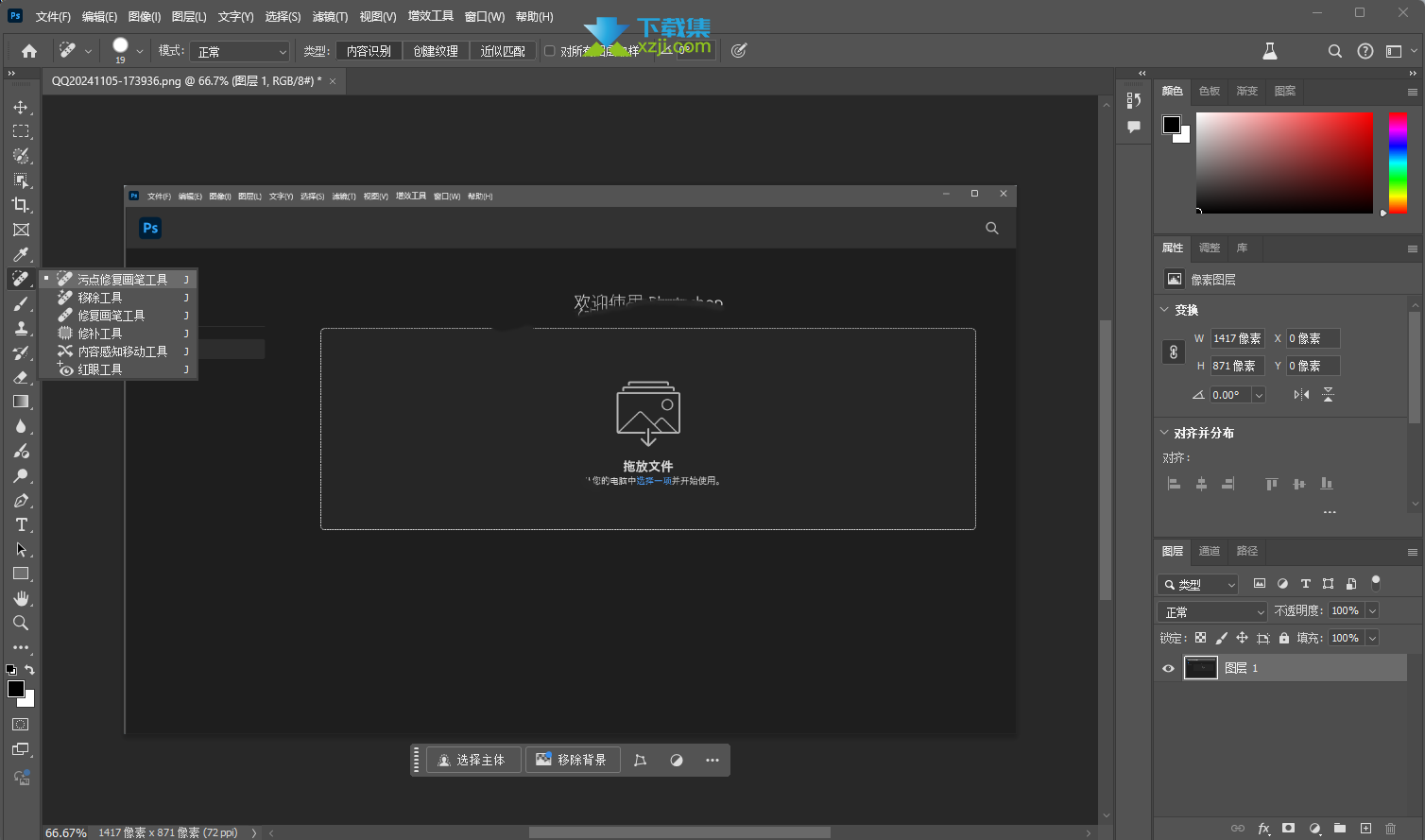Select the Pen tool
This screenshot has height=840, width=1425.
(21, 501)
